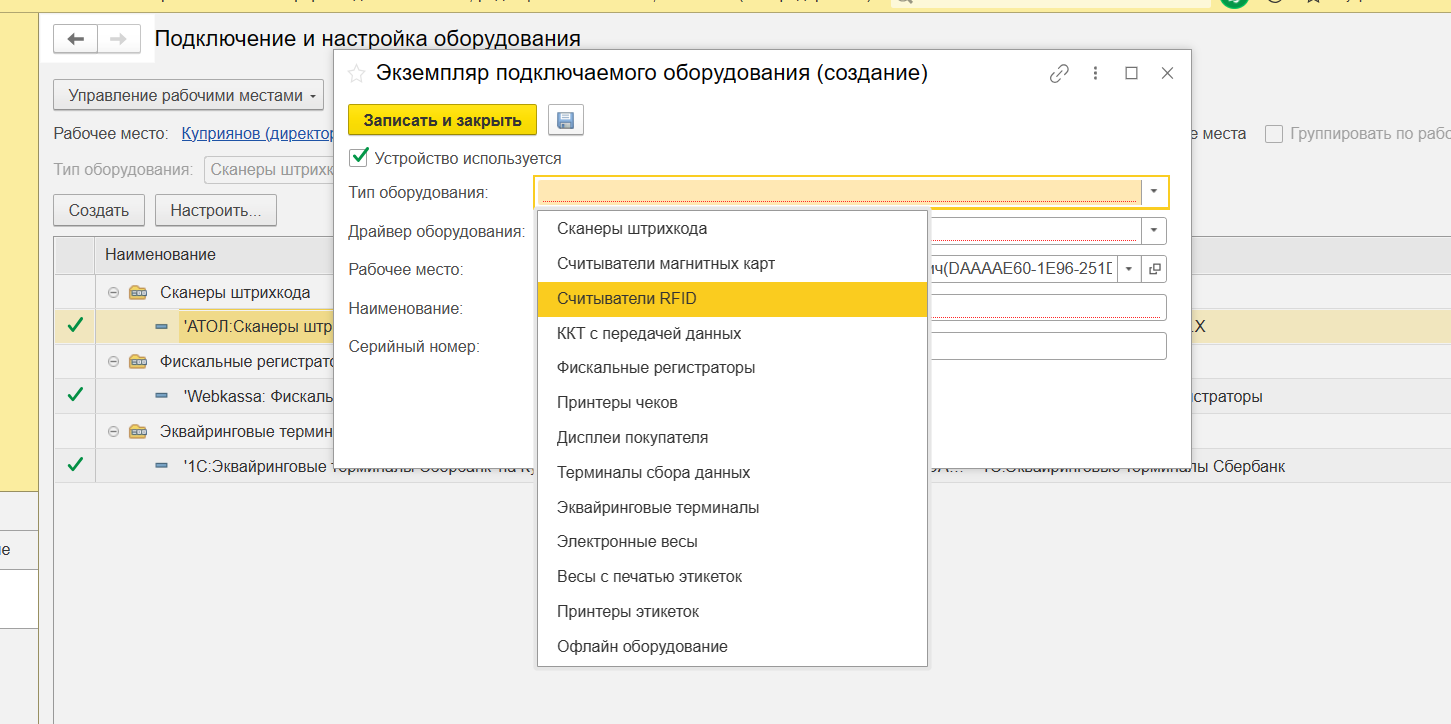This screenshot has height=724, width=1451.
Task: Open the three-dot more options menu
Action: (1096, 73)
